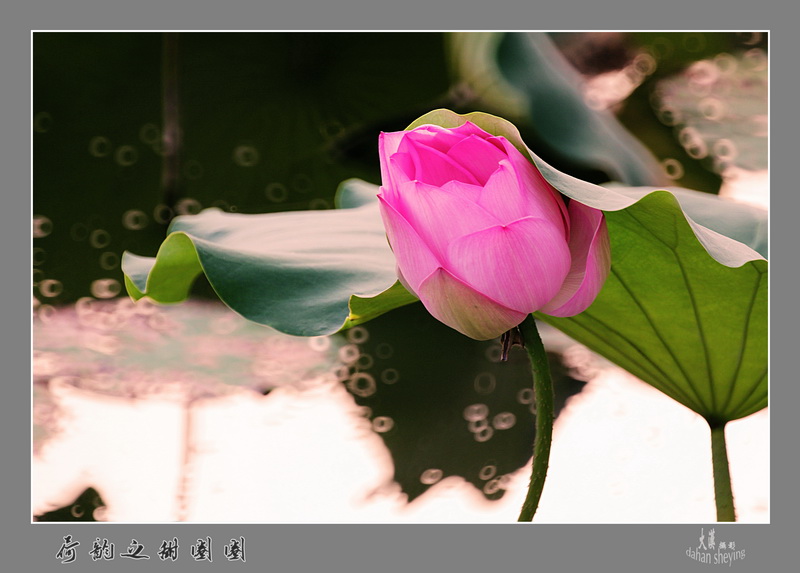800x573 pixels.
Task: Click the 'dahan sheying' watermark text
Action: (715, 557)
